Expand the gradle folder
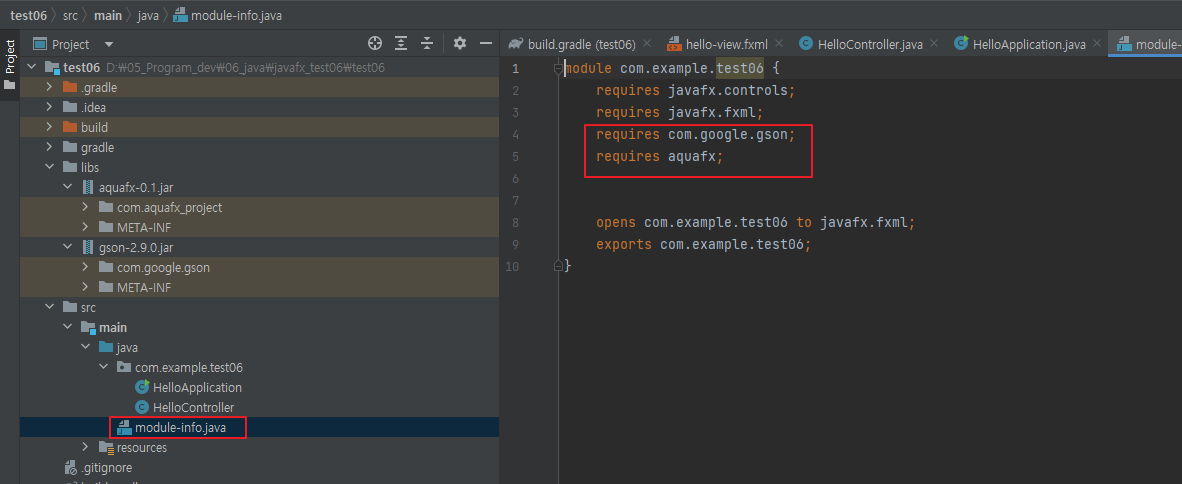The width and height of the screenshot is (1182, 484). tap(49, 147)
